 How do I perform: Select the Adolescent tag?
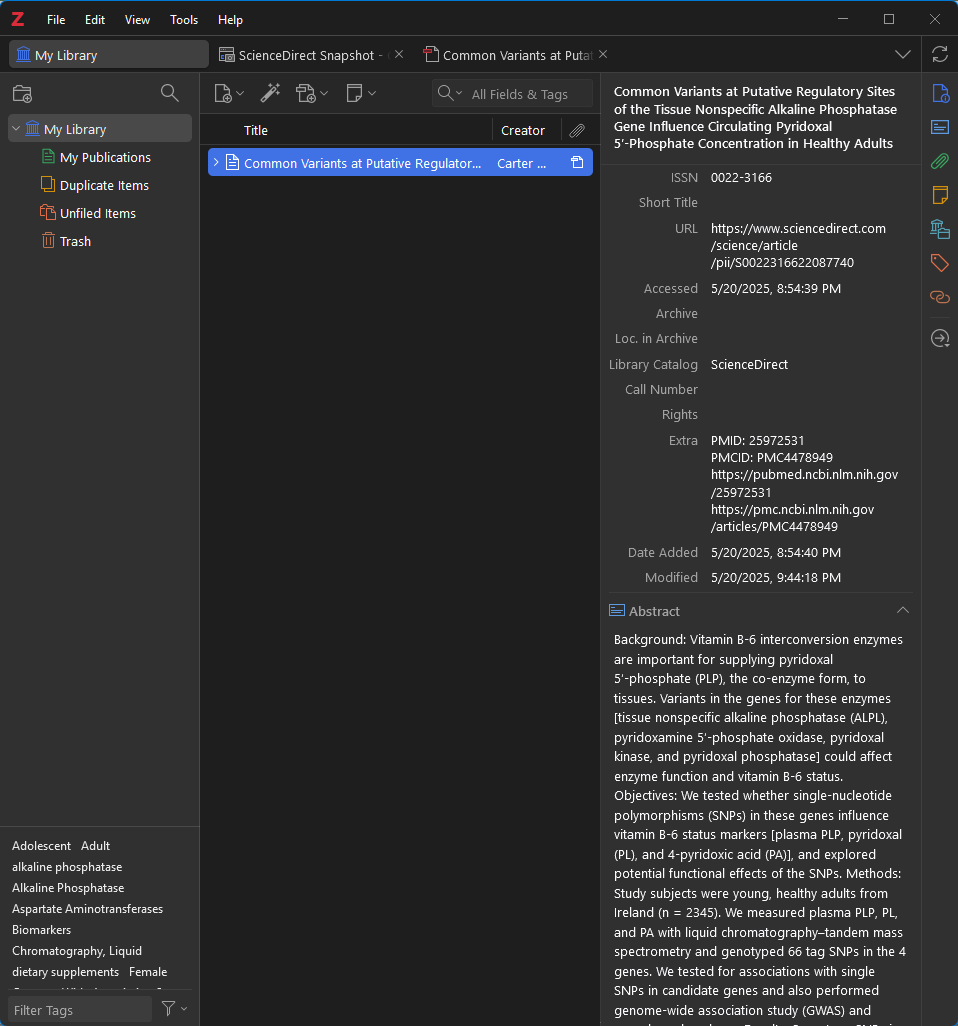[x=41, y=845]
